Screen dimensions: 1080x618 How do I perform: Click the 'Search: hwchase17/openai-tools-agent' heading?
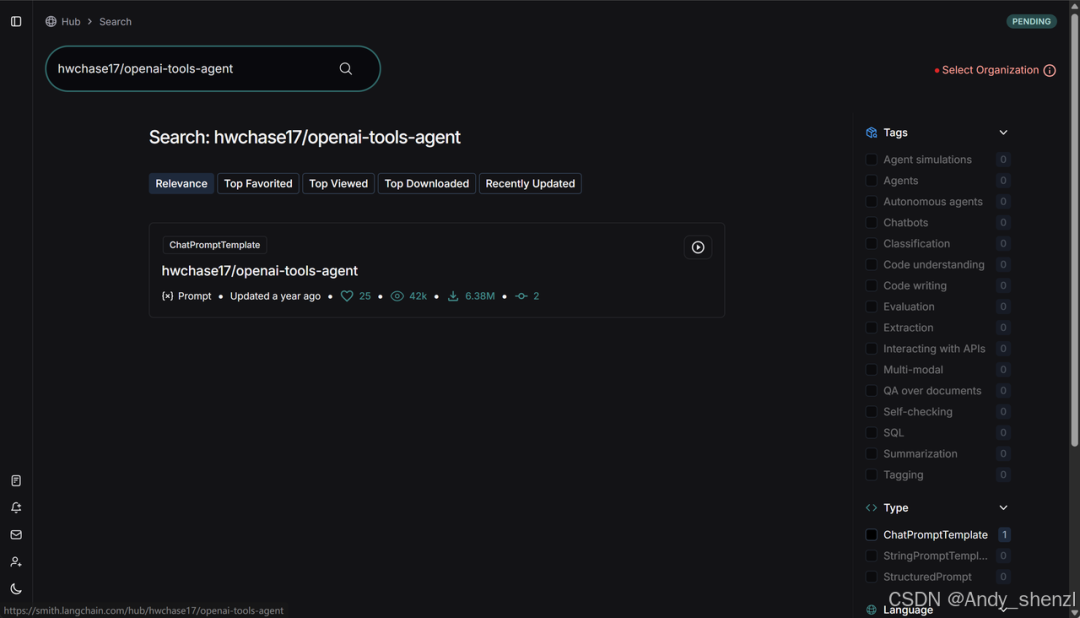click(304, 137)
